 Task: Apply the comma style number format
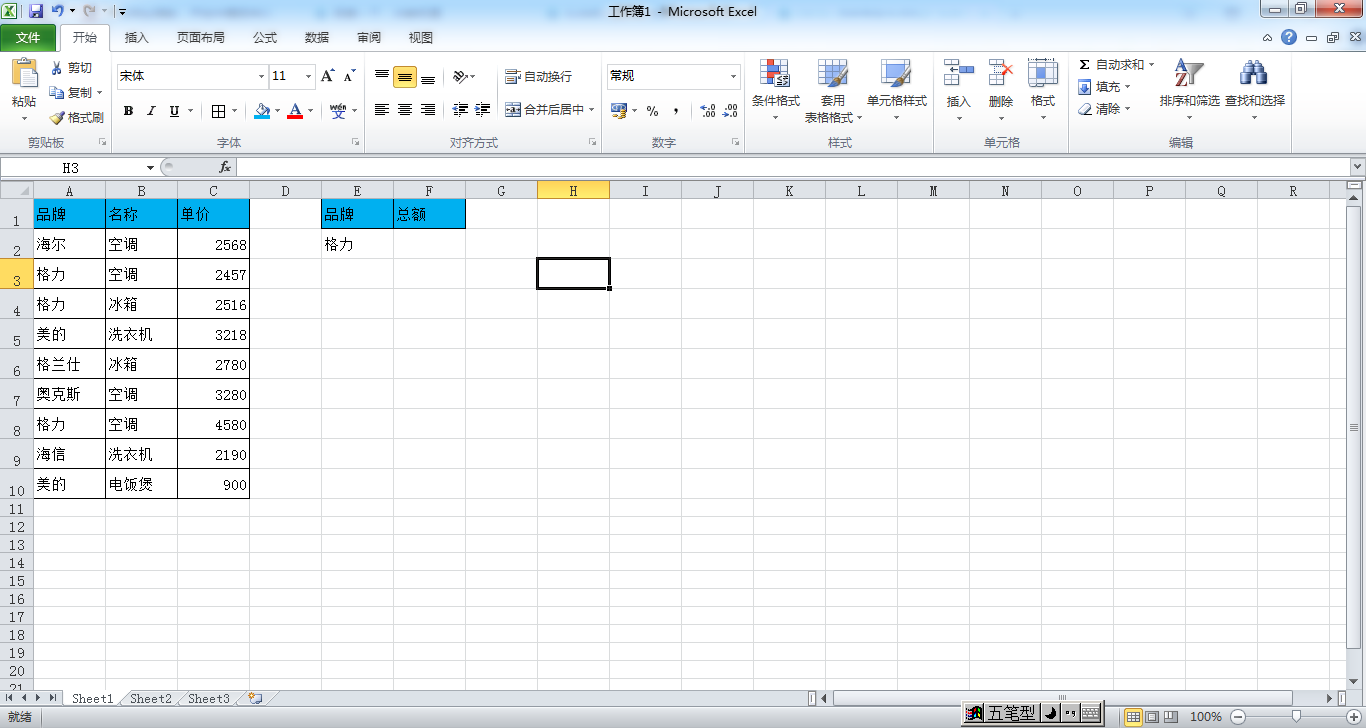(676, 111)
